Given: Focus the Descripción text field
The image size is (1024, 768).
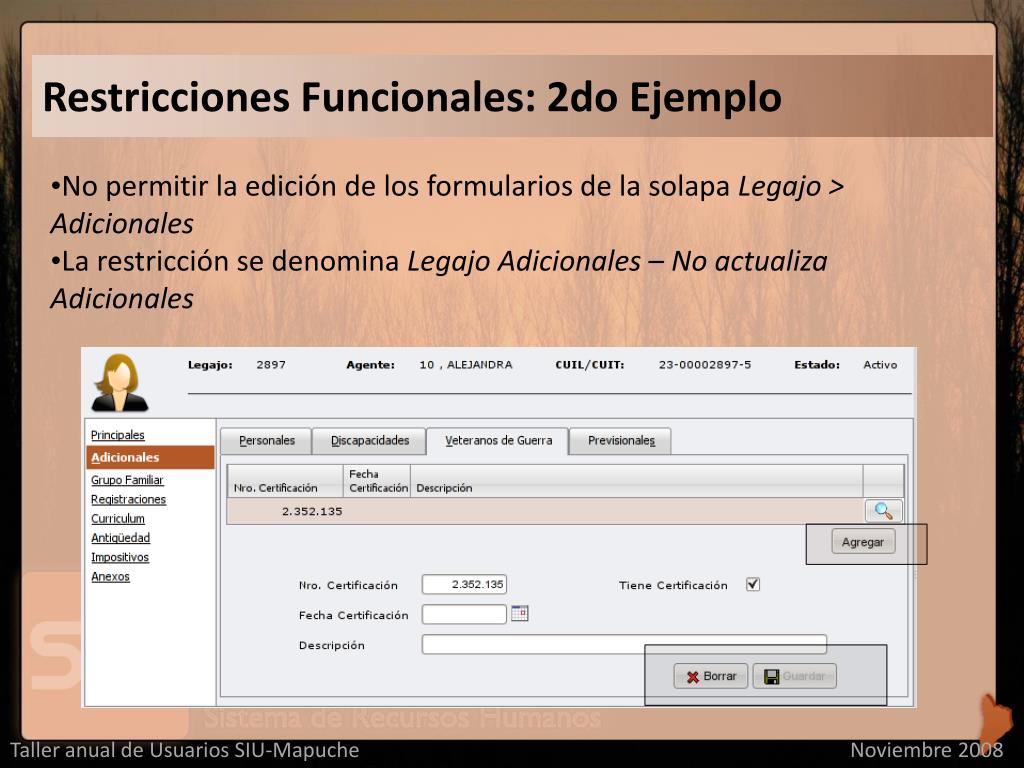Looking at the screenshot, I should [x=624, y=645].
